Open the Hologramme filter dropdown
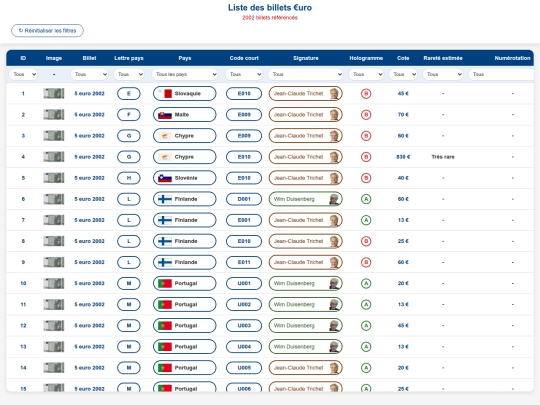Viewport: 540px width, 405px height. coord(366,74)
